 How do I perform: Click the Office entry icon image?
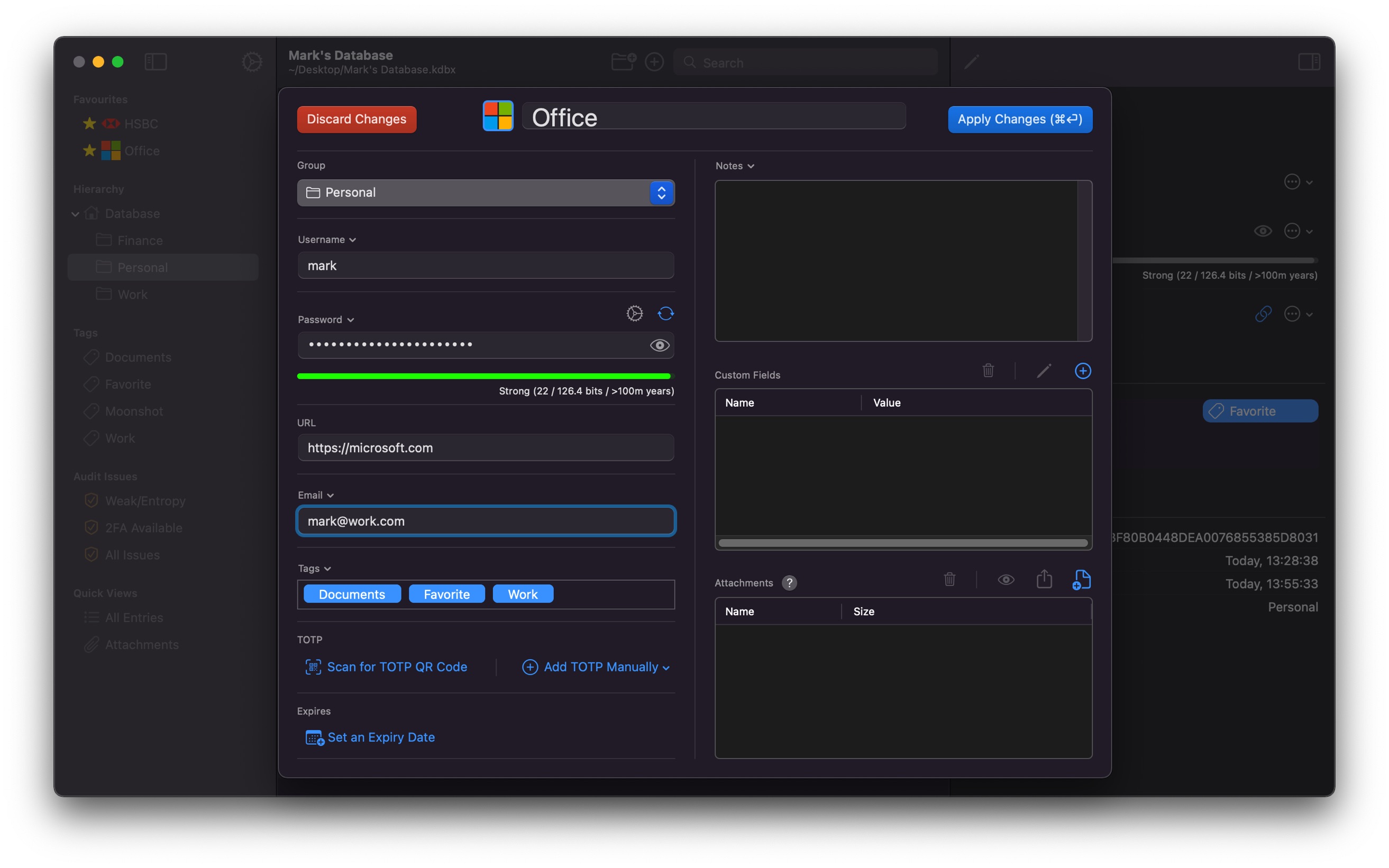click(x=498, y=116)
